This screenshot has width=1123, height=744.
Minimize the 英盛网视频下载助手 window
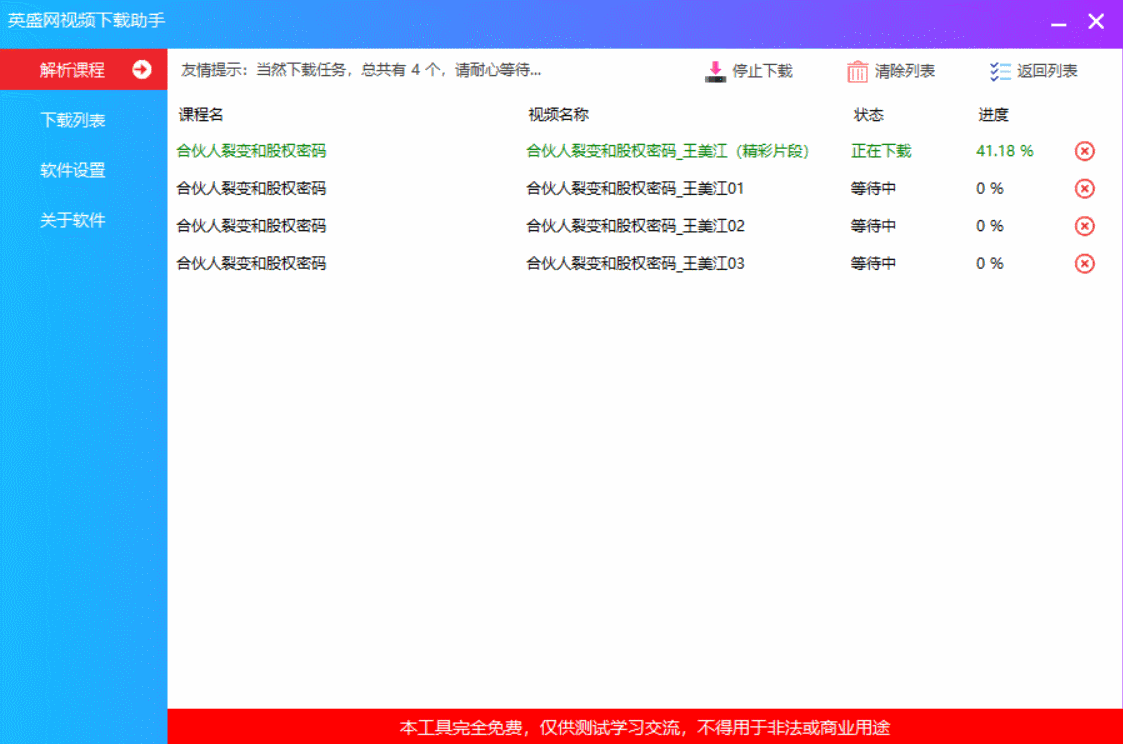pos(1059,22)
